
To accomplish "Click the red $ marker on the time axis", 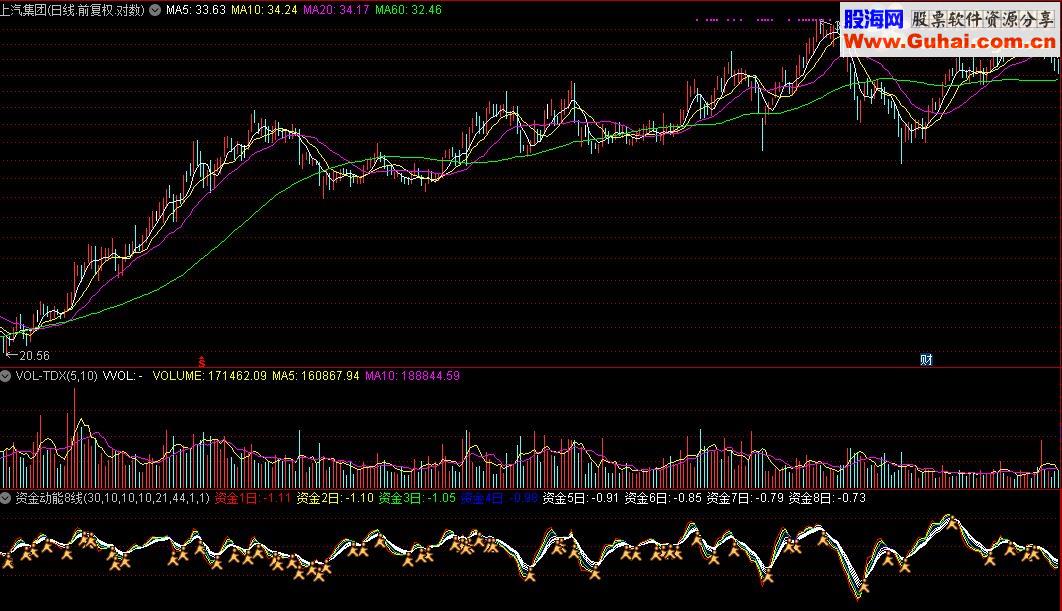I will pos(201,362).
